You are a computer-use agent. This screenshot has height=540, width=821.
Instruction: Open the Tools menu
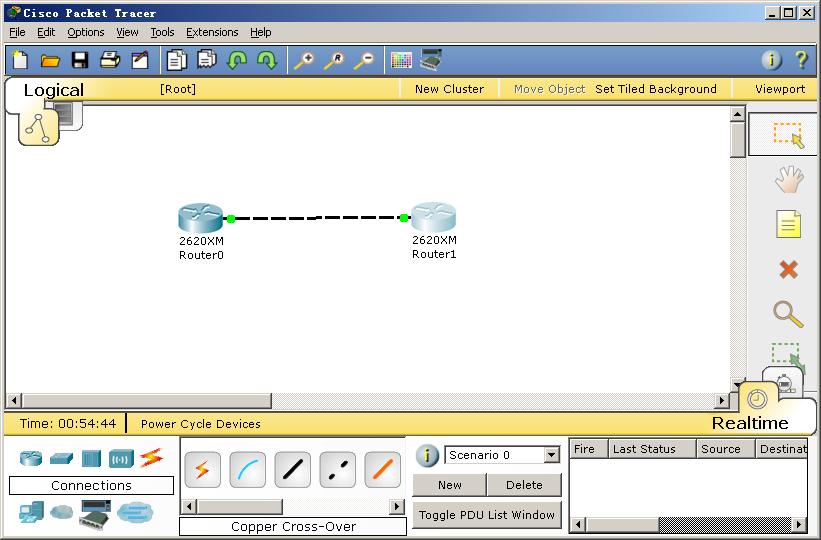(x=162, y=32)
